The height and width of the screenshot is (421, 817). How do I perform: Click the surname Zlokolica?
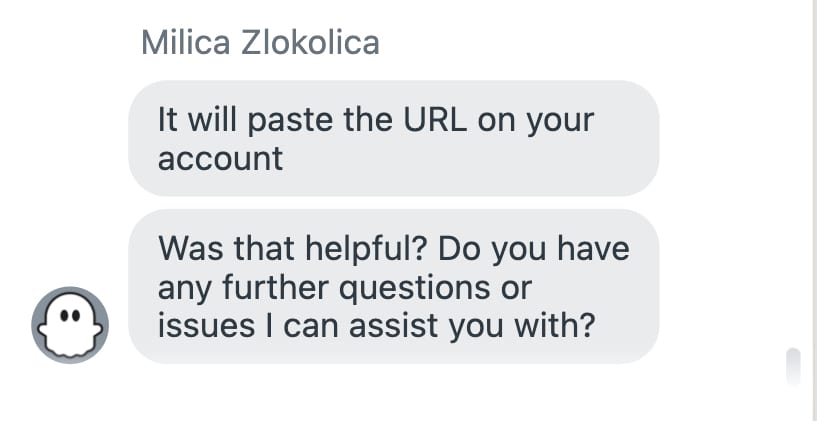pyautogui.click(x=310, y=42)
